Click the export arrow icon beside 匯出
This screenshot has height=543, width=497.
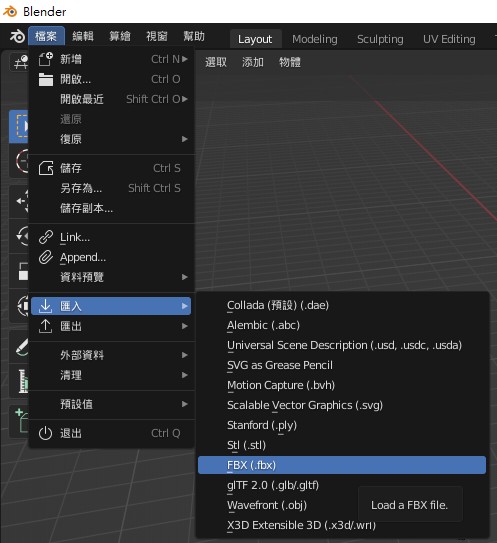pos(45,326)
